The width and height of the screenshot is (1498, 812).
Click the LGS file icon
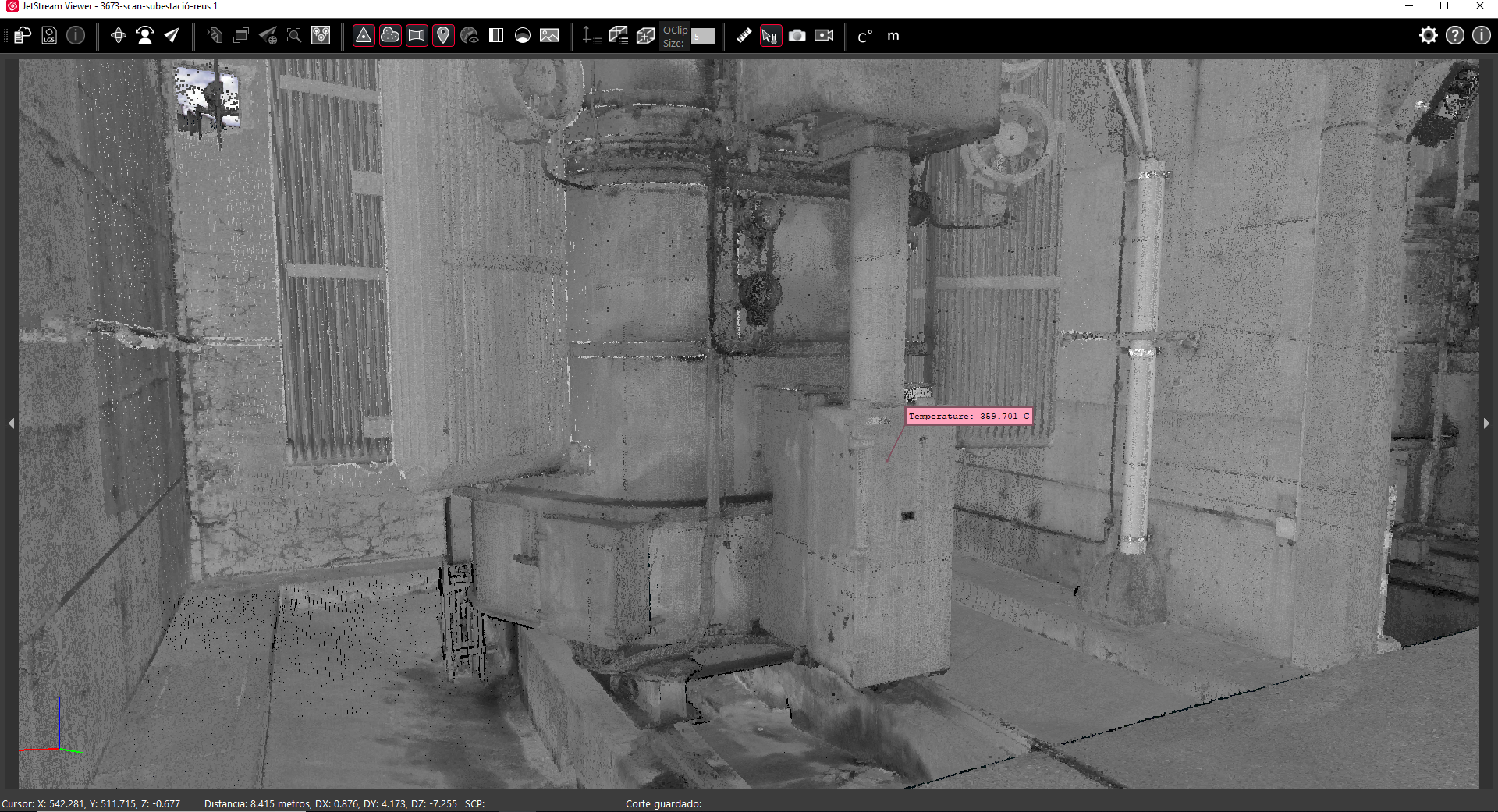pos(49,35)
